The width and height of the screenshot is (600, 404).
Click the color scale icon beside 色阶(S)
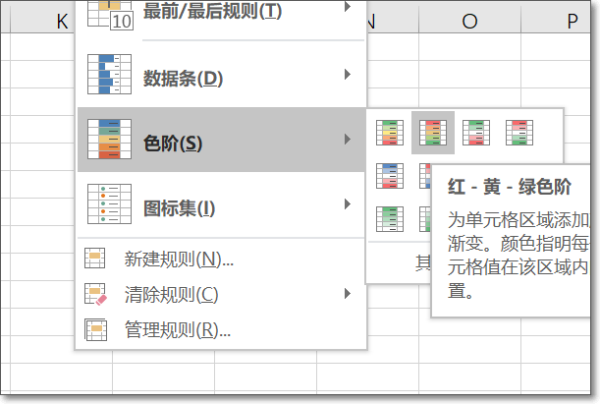pyautogui.click(x=109, y=139)
